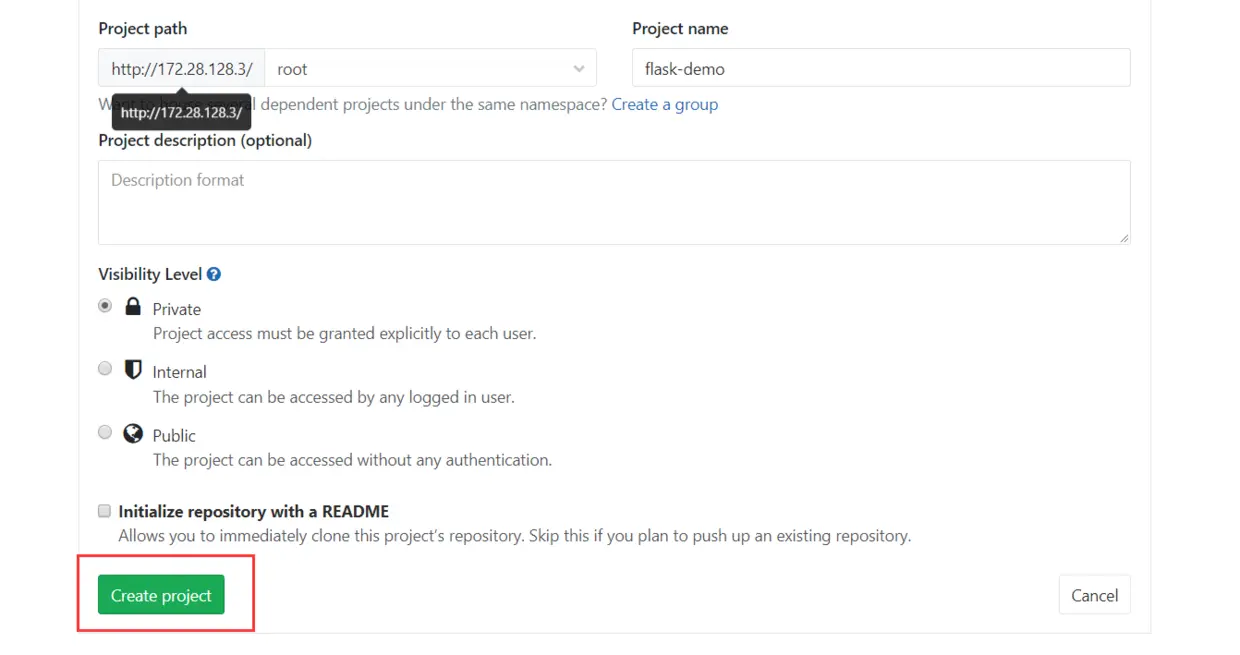Click the Internal visibility label text
This screenshot has height=655, width=1240.
(179, 372)
